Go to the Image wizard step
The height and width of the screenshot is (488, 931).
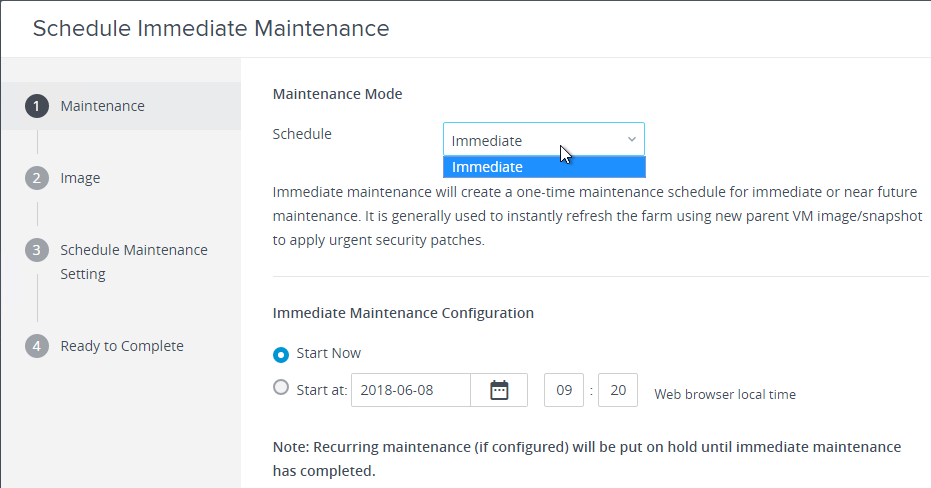pyautogui.click(x=80, y=178)
